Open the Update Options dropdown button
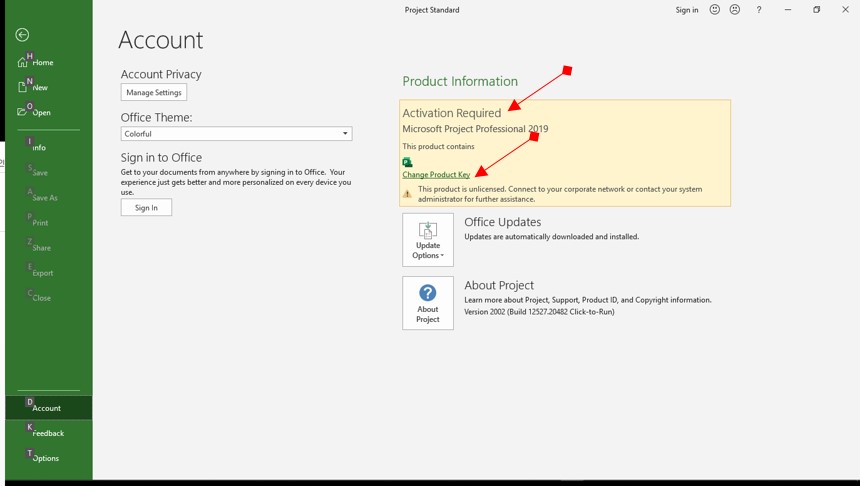Image resolution: width=860 pixels, height=486 pixels. coord(428,240)
